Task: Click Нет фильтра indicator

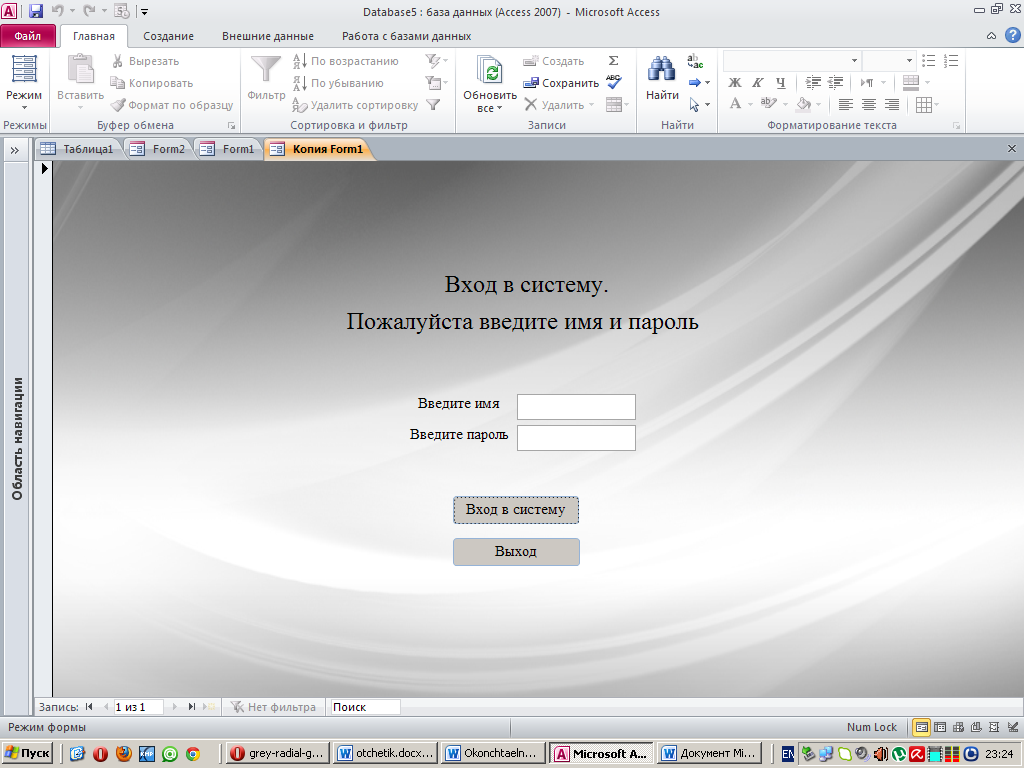Action: pos(274,707)
